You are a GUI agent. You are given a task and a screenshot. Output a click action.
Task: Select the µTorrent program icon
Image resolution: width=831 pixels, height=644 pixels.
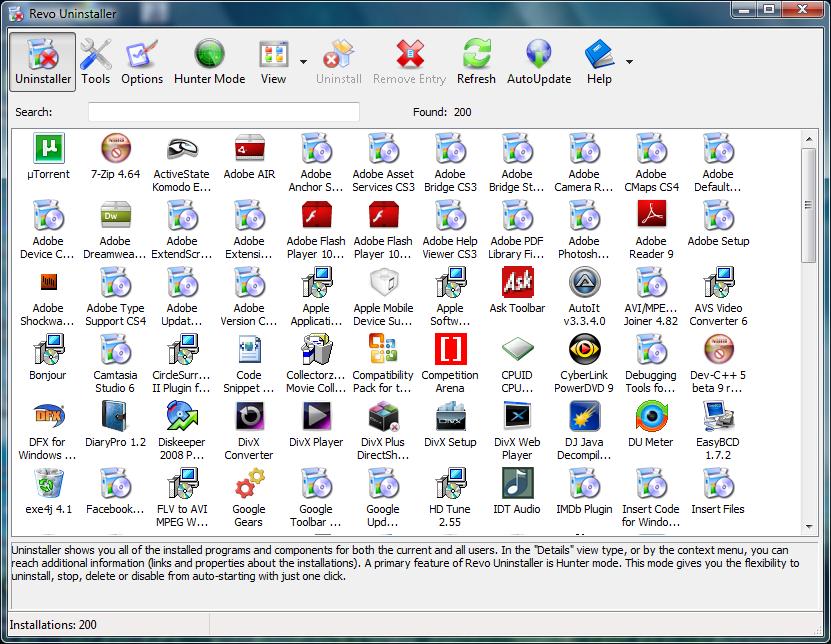click(x=48, y=148)
